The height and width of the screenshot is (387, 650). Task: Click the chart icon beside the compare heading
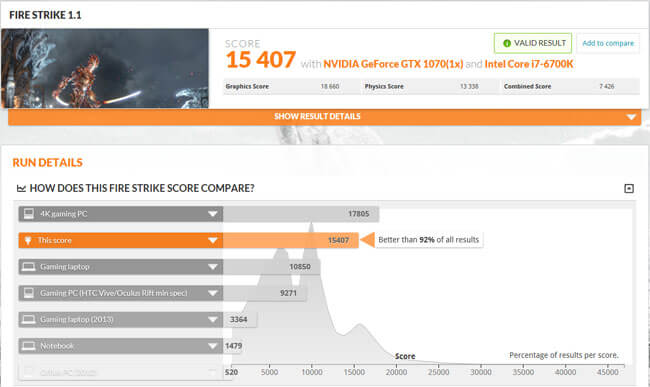(21, 189)
